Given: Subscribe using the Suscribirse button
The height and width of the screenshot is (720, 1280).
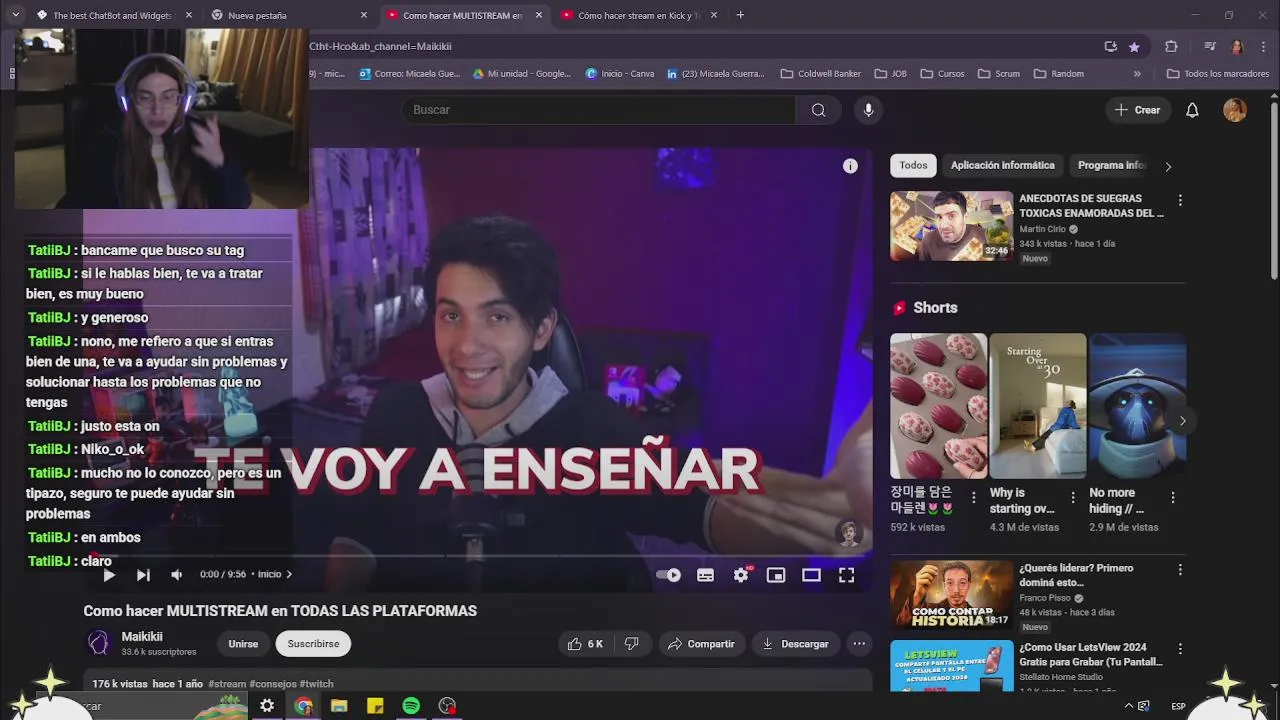Looking at the screenshot, I should [x=313, y=644].
